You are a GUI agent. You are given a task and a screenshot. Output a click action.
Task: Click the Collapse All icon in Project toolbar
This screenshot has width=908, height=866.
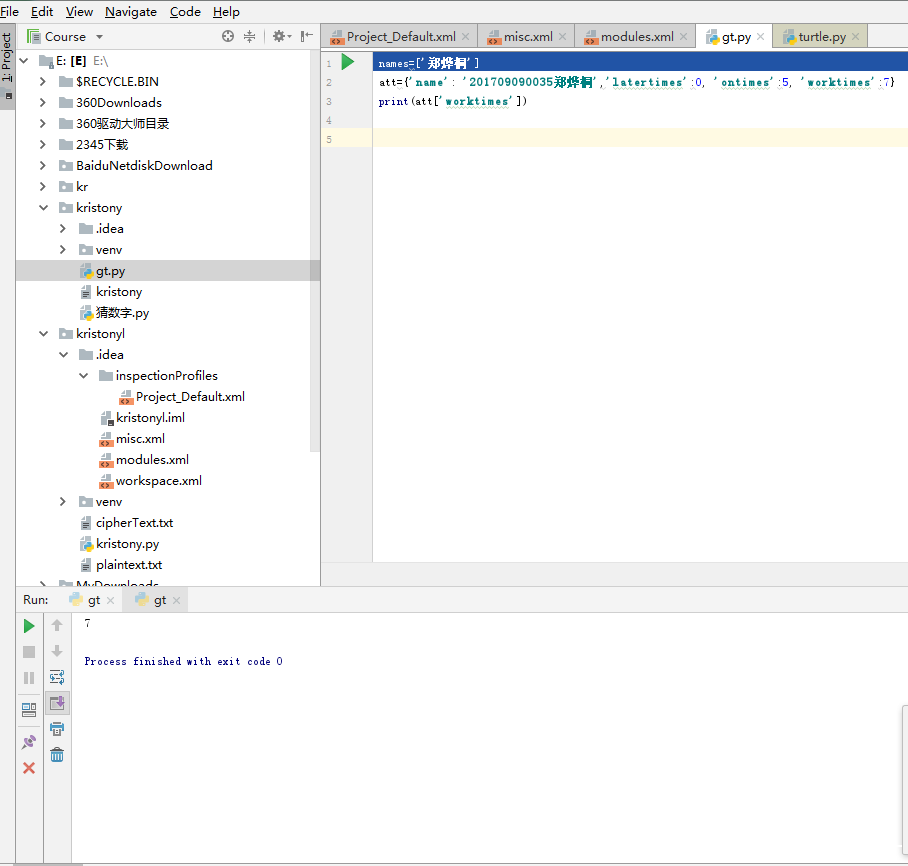(251, 36)
